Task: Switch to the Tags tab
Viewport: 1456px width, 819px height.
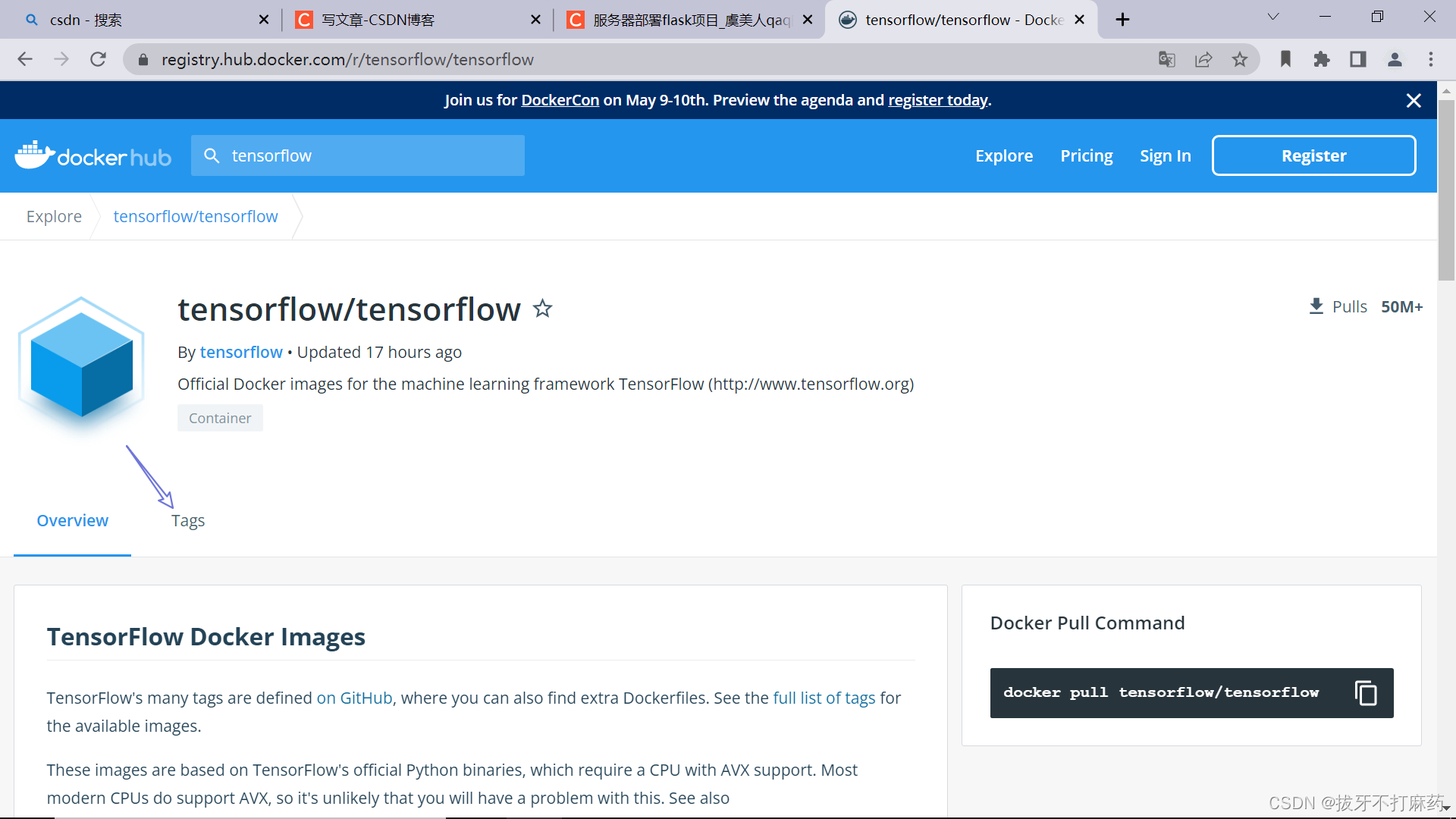Action: click(x=188, y=521)
